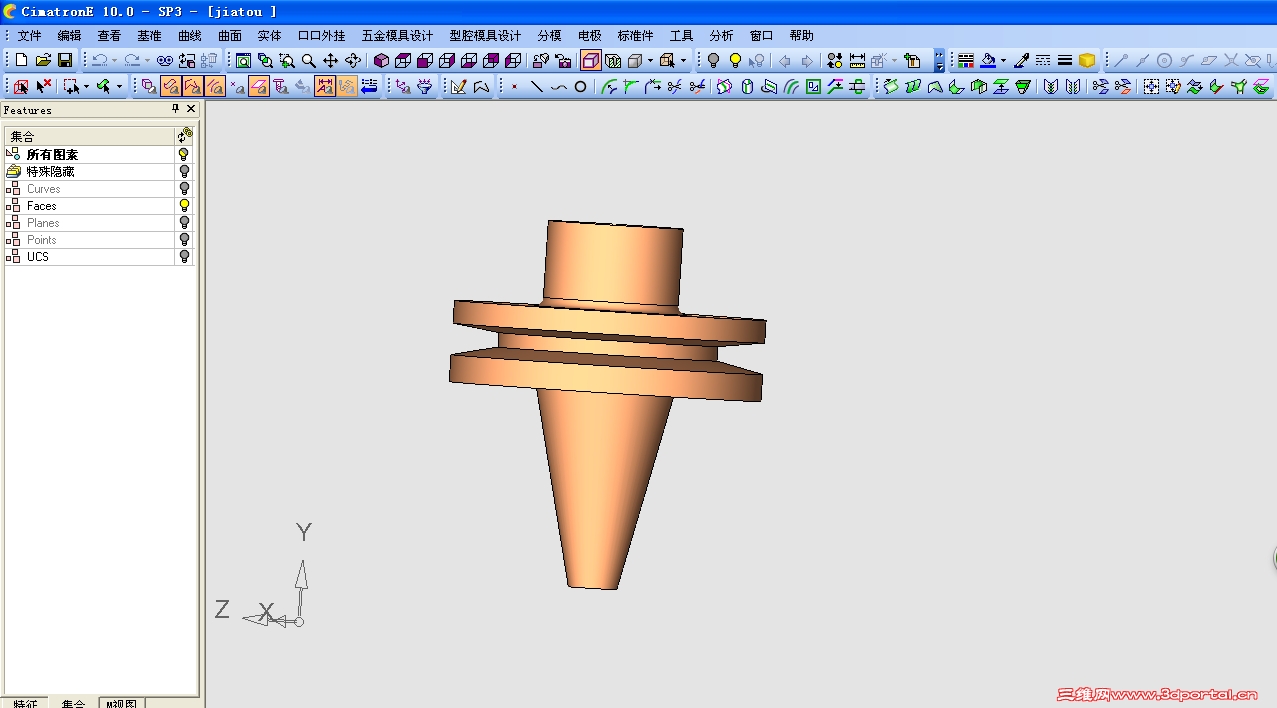This screenshot has width=1277, height=708.
Task: Open the Undo history dropdown arrow
Action: tap(114, 60)
